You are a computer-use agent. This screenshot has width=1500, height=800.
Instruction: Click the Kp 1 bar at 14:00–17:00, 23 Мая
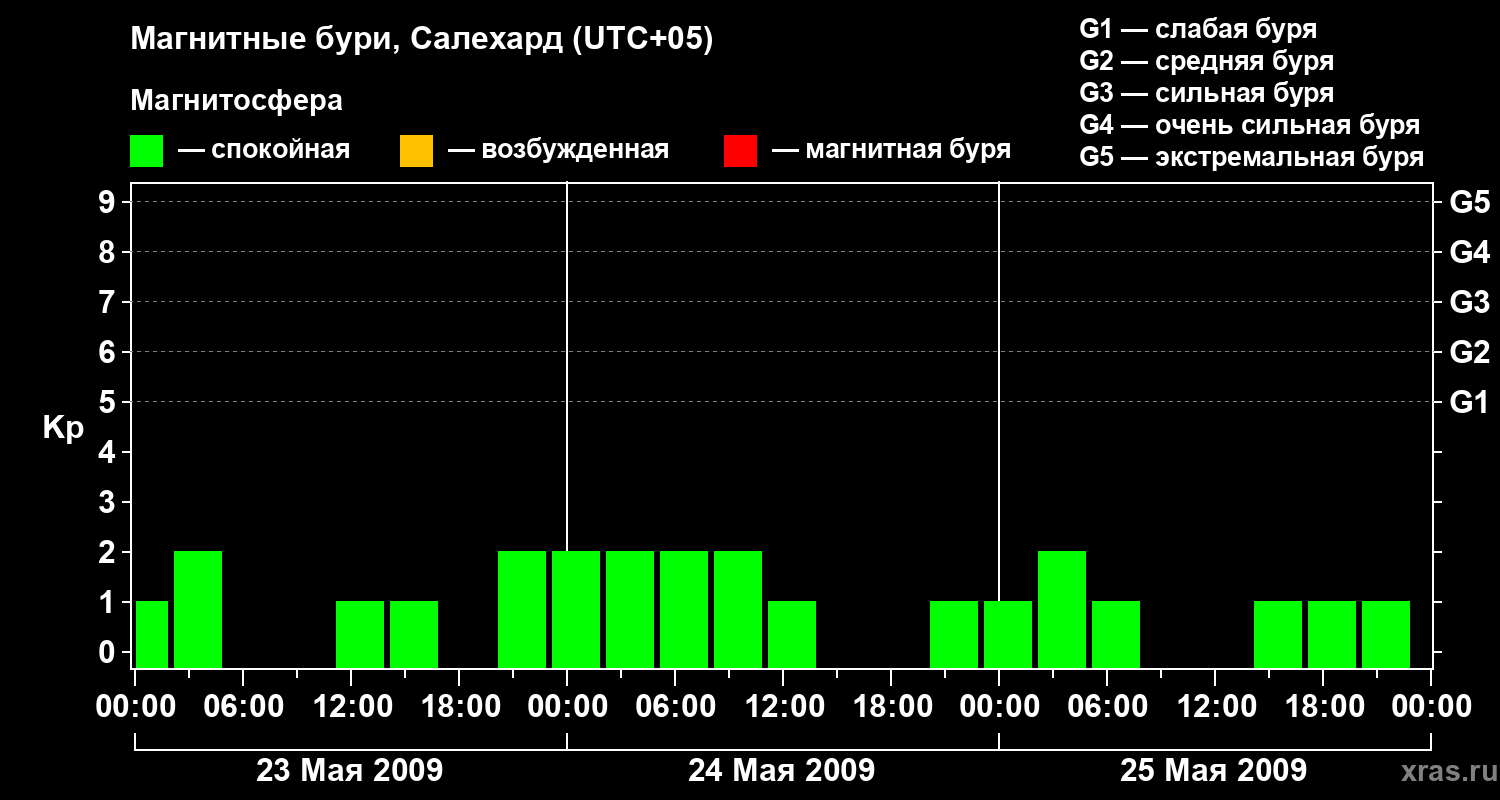(x=414, y=634)
